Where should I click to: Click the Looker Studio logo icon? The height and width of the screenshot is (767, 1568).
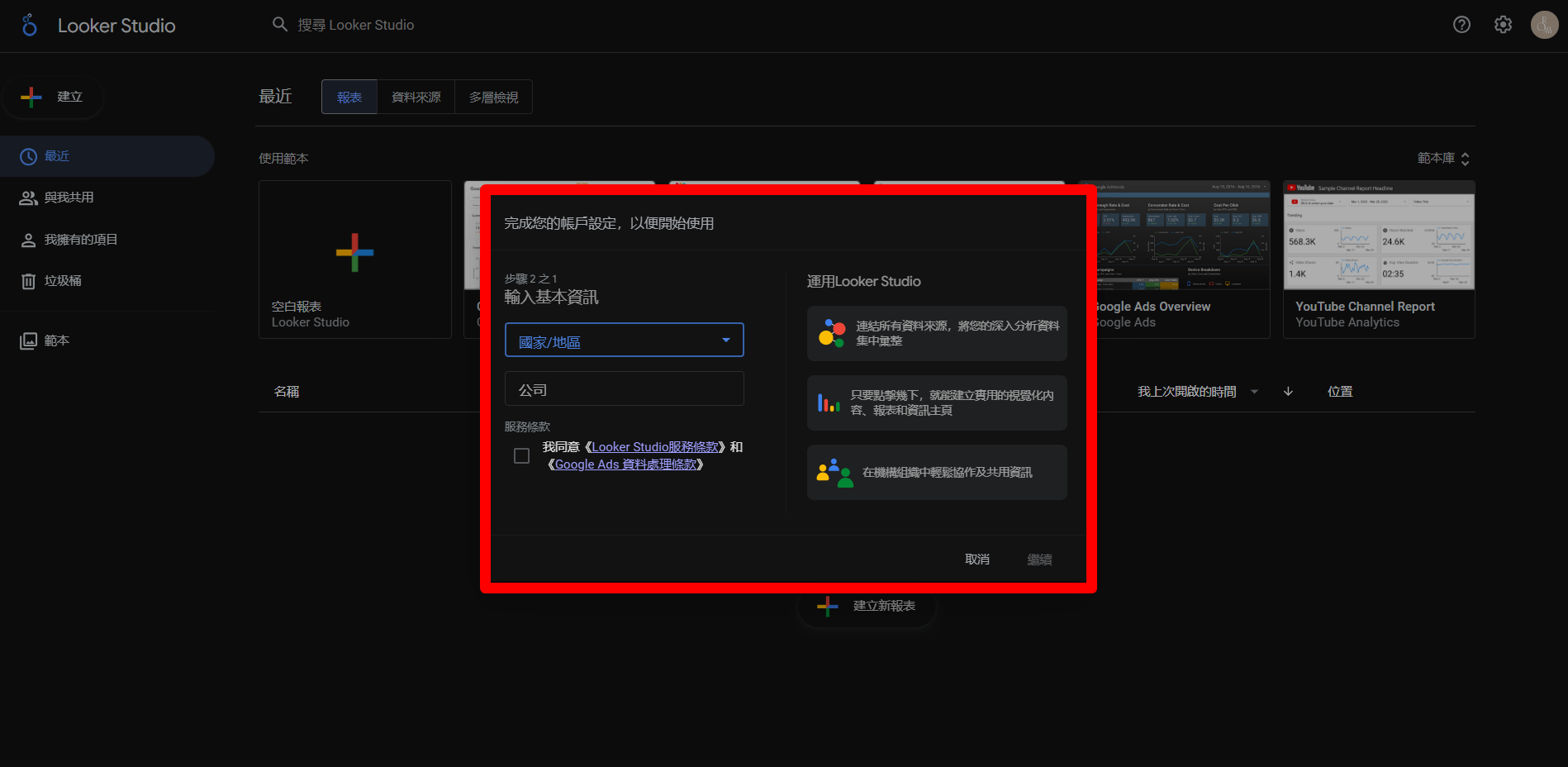30,26
